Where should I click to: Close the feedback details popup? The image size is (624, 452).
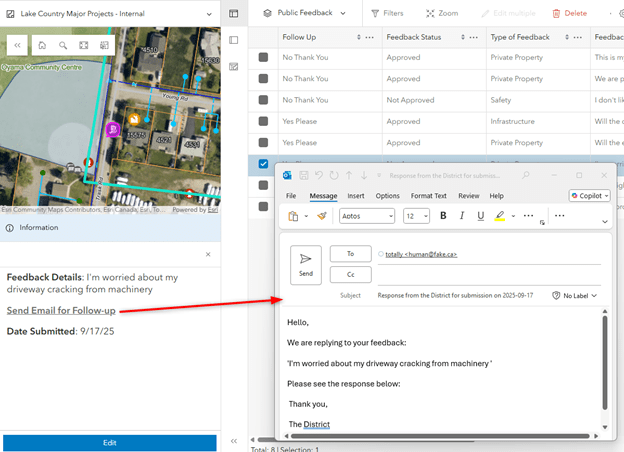tap(208, 254)
